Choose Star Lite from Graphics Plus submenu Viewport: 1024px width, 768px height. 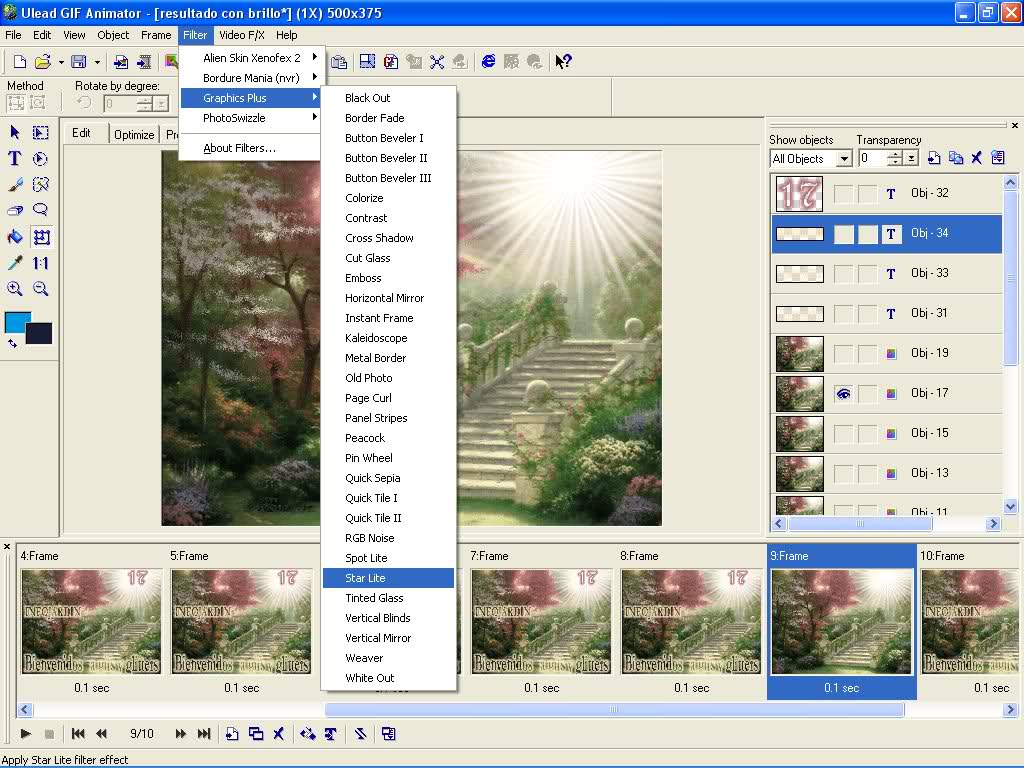coord(389,578)
